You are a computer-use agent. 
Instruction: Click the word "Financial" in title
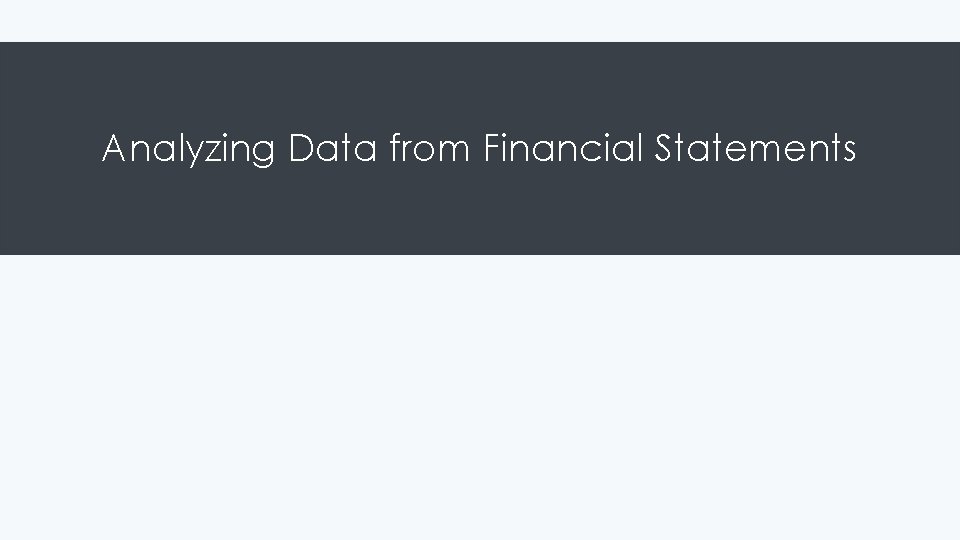(563, 149)
